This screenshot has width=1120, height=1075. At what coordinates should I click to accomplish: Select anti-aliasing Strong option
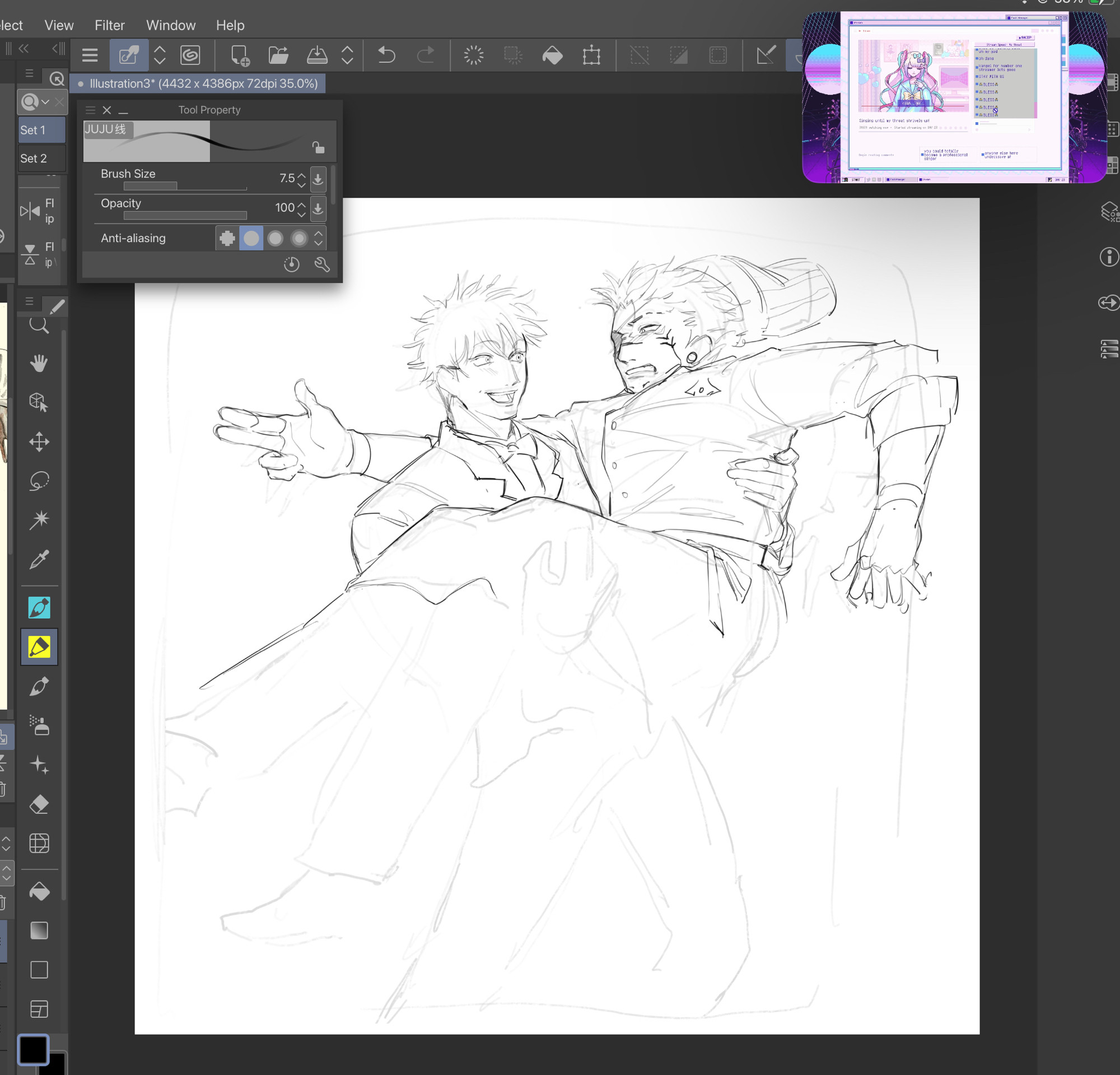(299, 238)
